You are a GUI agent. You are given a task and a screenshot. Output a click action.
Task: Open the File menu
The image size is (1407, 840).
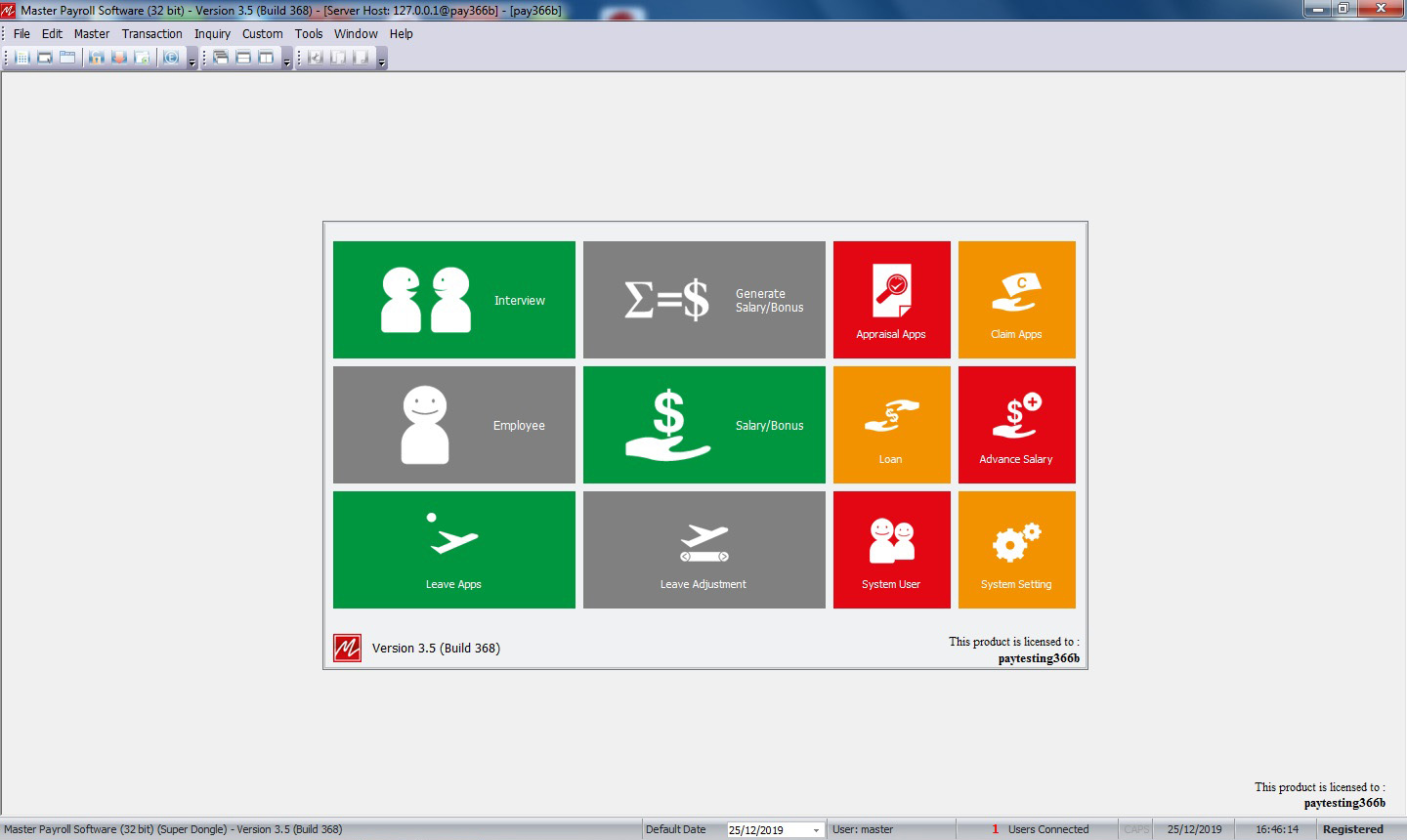click(x=21, y=33)
